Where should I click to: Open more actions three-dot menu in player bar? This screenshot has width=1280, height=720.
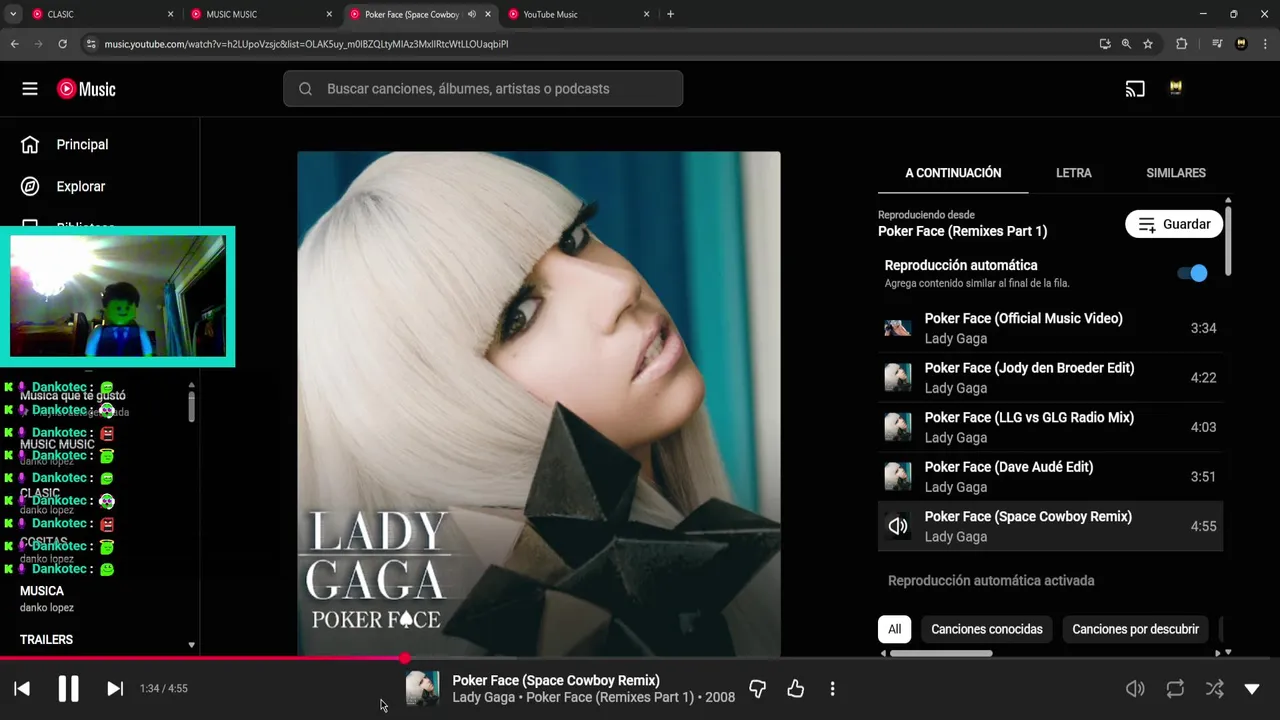tap(832, 689)
